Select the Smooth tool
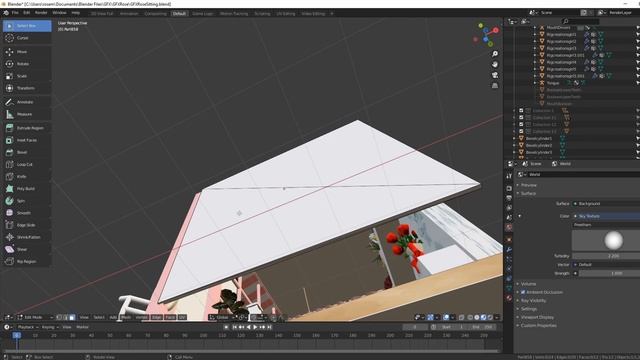 tap(27, 213)
